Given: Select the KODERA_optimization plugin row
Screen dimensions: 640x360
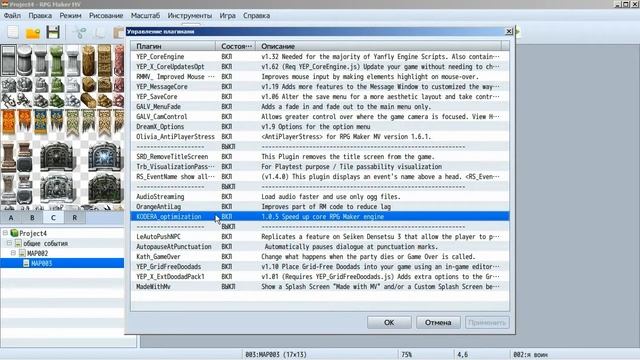Looking at the screenshot, I should point(320,216).
